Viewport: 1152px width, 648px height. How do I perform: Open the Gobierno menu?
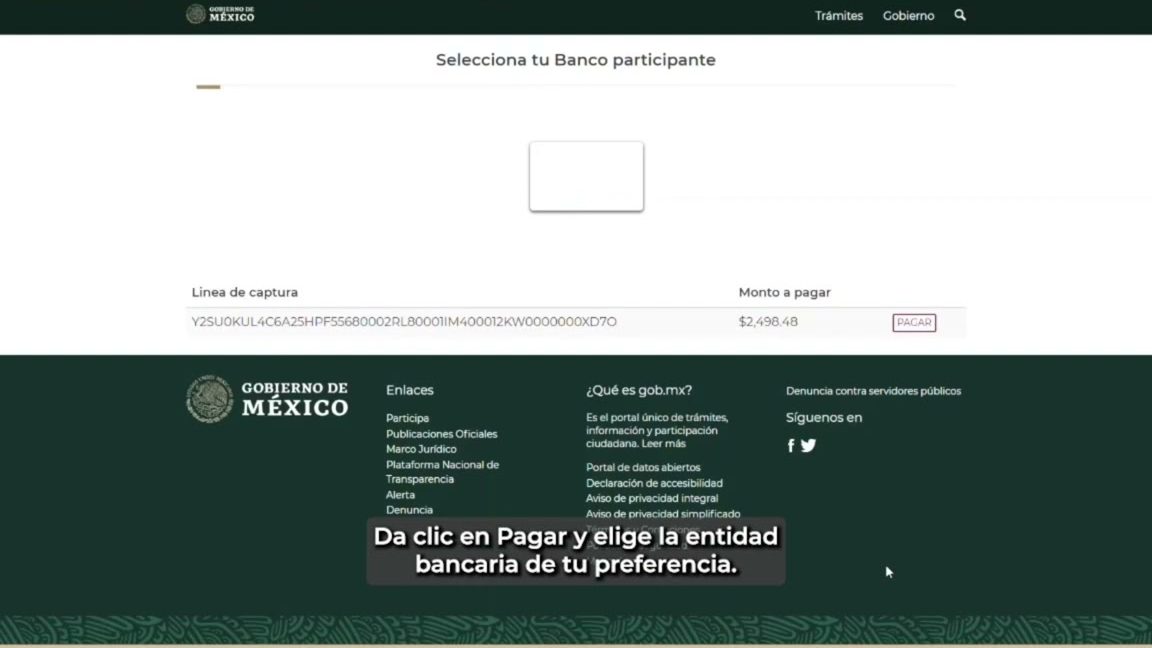(x=908, y=15)
